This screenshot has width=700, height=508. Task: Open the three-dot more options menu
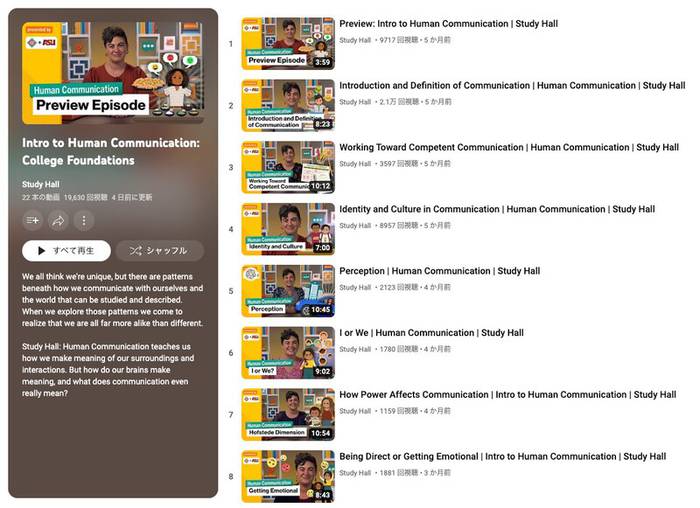click(84, 221)
